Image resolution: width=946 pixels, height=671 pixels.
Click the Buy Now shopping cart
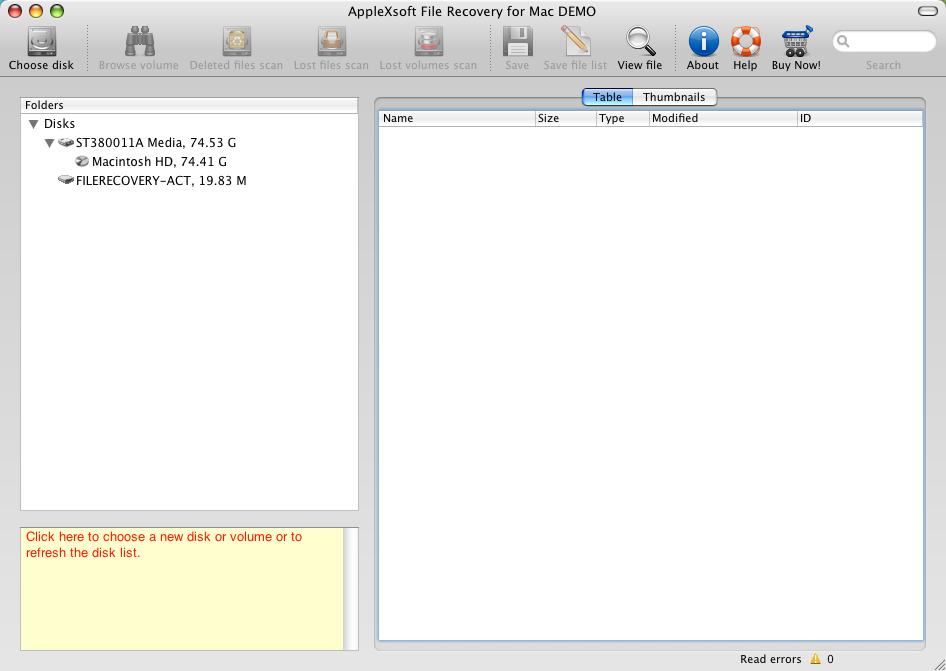796,42
